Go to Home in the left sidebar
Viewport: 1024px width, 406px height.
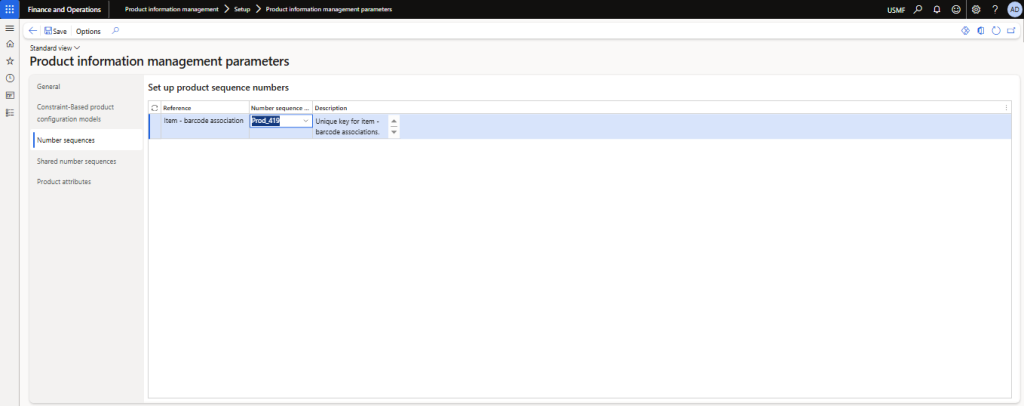click(9, 44)
